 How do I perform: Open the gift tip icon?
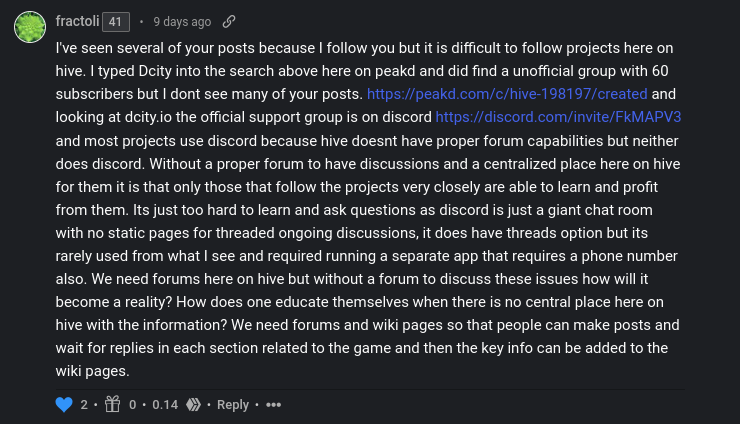pos(112,404)
